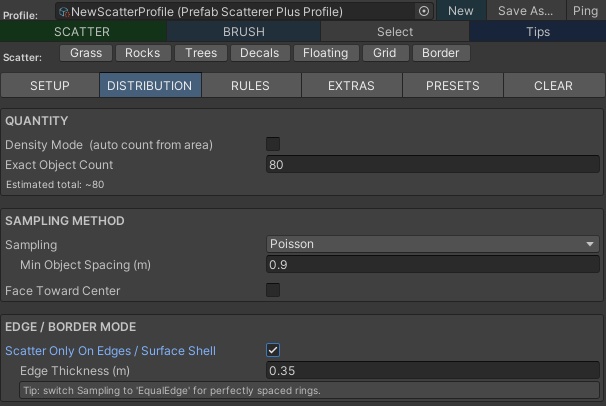Click the 'Estimated total: ~80' text

coord(55,185)
